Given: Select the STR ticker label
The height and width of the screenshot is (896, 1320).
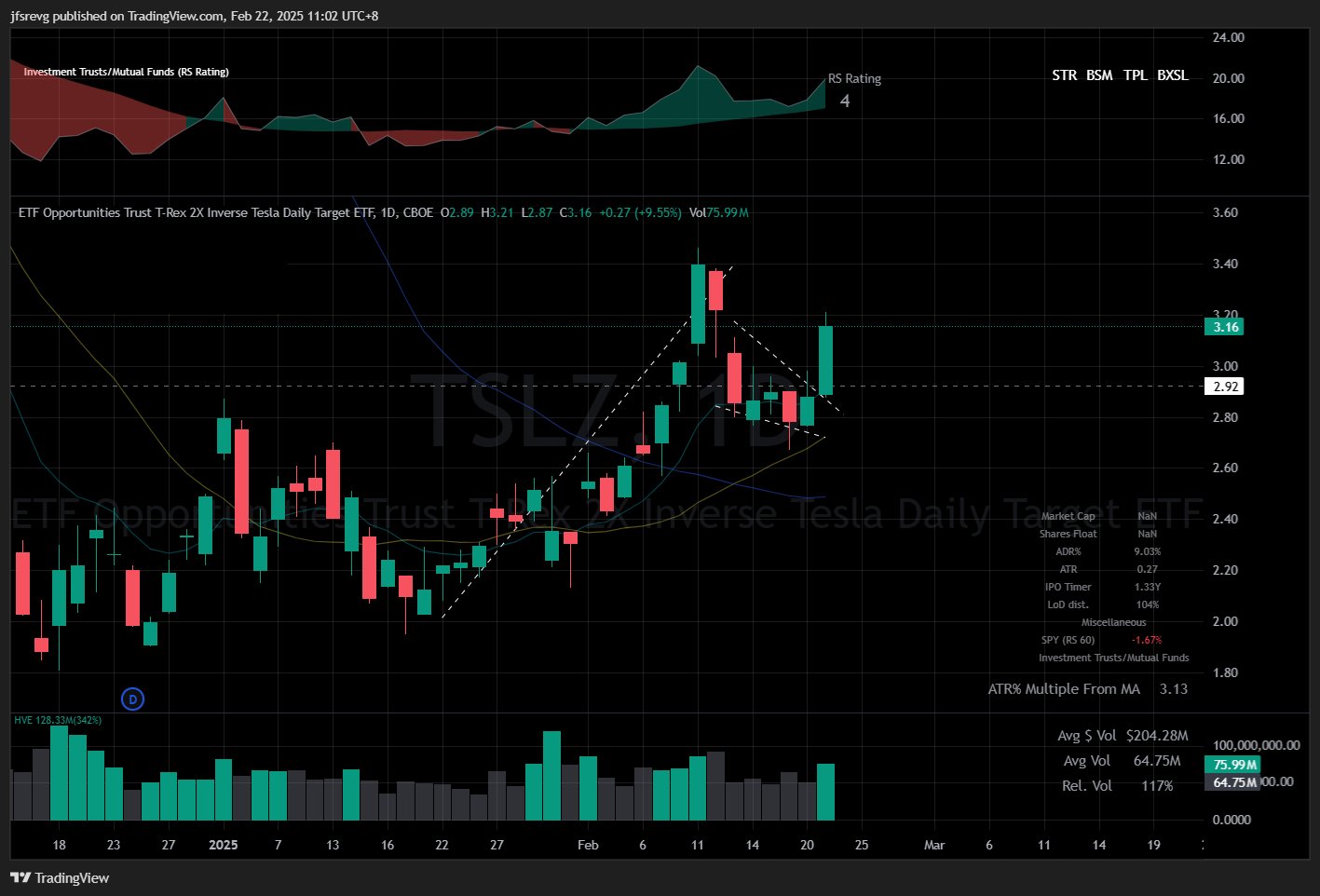Looking at the screenshot, I should pyautogui.click(x=1064, y=75).
